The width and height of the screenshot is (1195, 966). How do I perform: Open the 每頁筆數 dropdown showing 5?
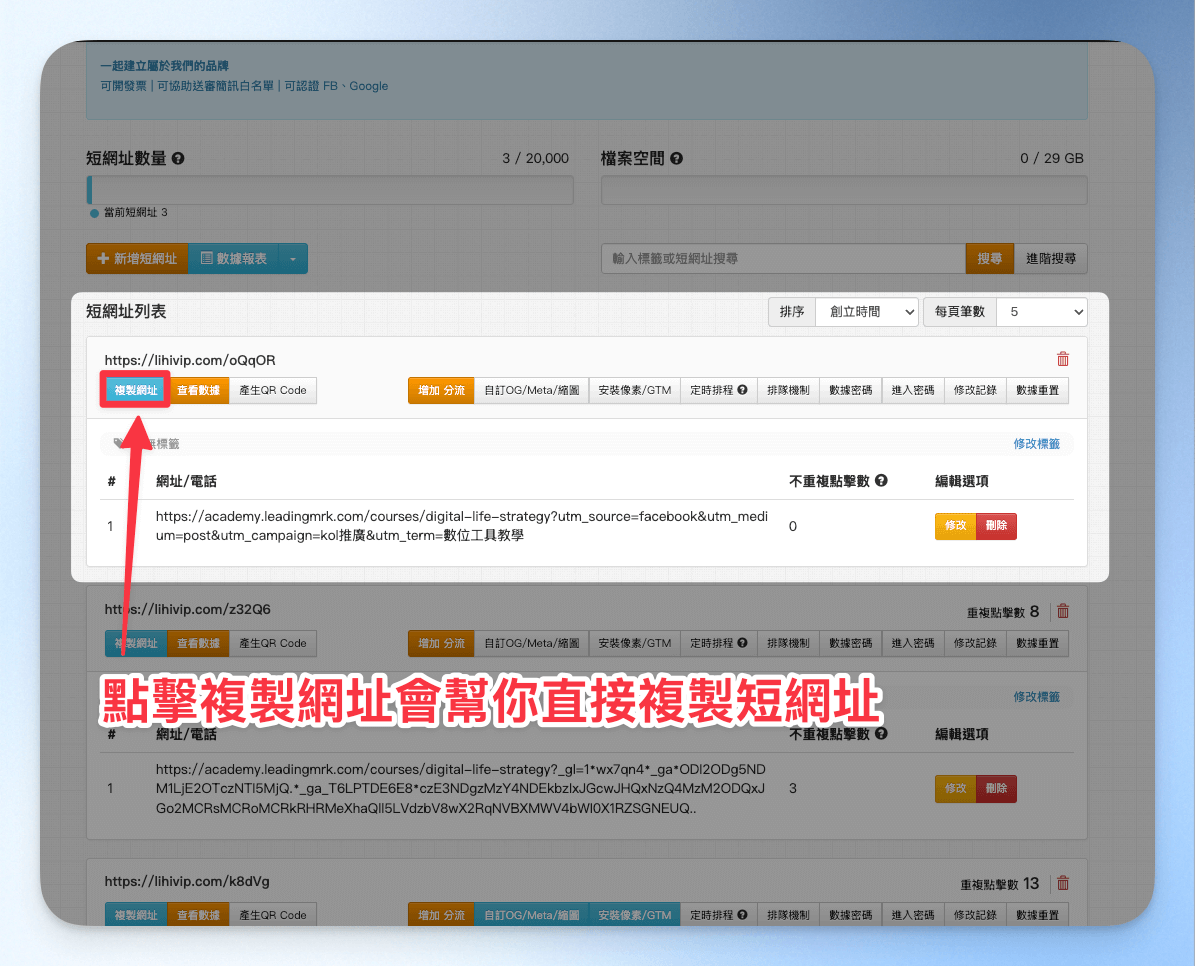tap(1041, 312)
